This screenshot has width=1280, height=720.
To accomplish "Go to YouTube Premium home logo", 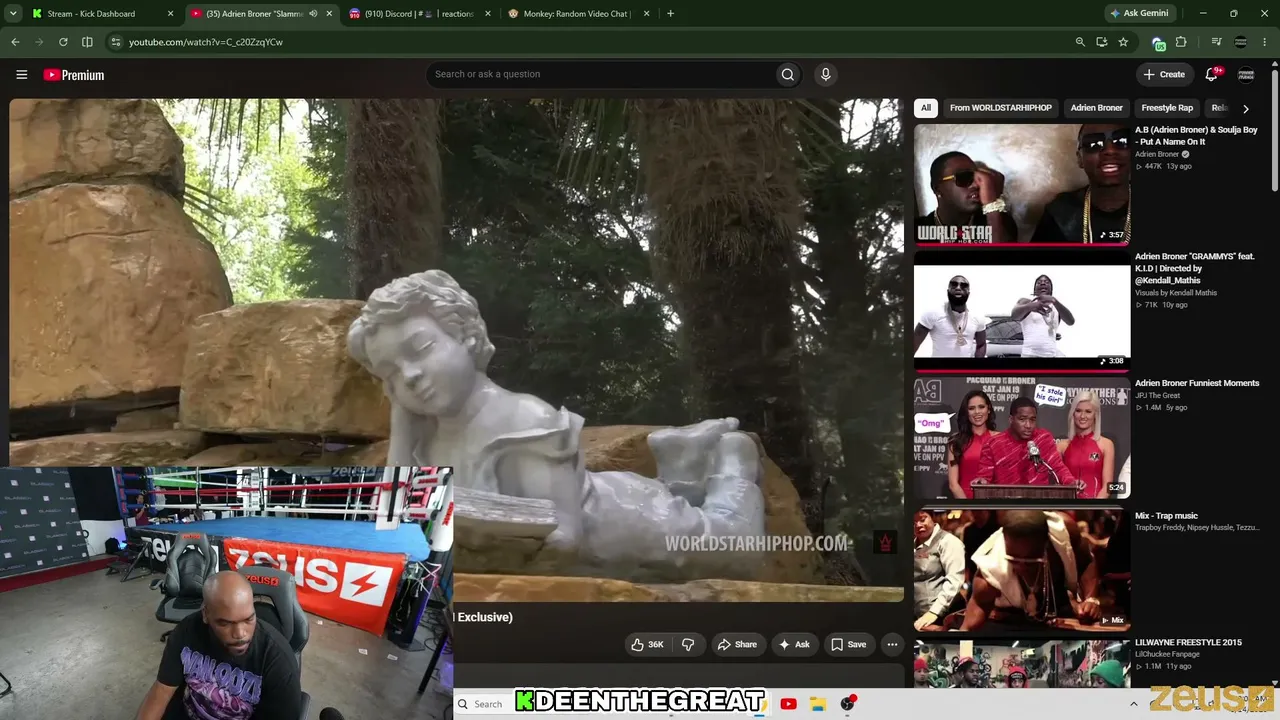I will pos(74,75).
